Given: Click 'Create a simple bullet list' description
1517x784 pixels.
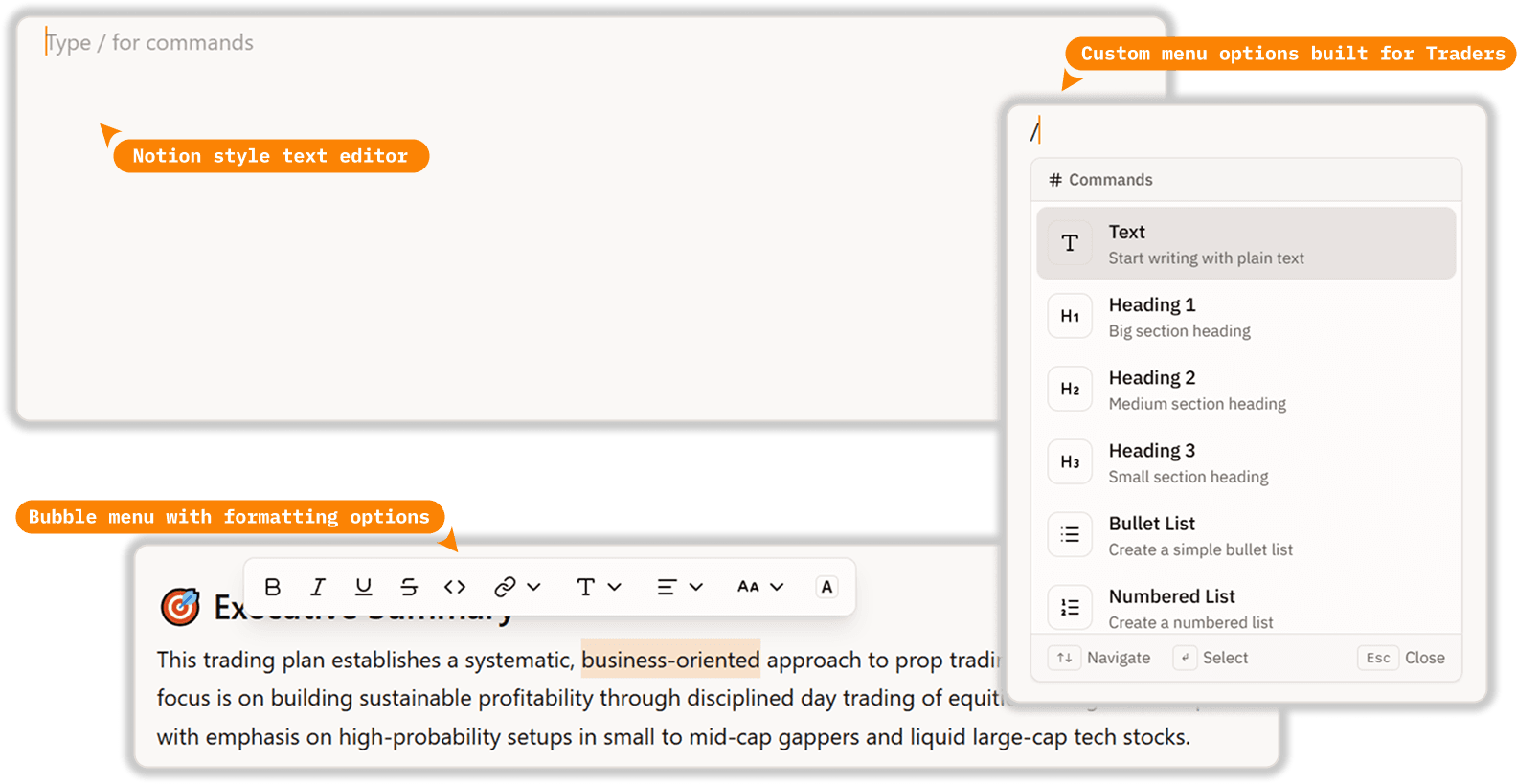Looking at the screenshot, I should (1200, 549).
